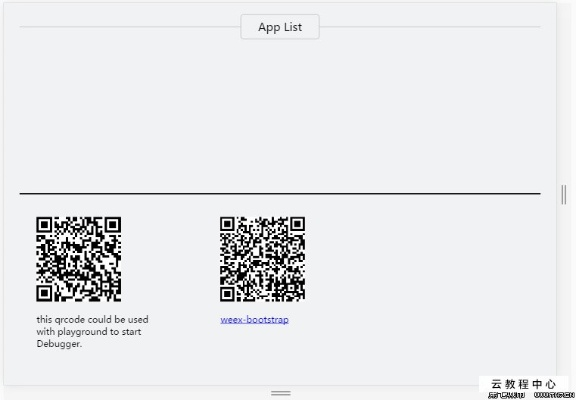Click the App List button

280,27
